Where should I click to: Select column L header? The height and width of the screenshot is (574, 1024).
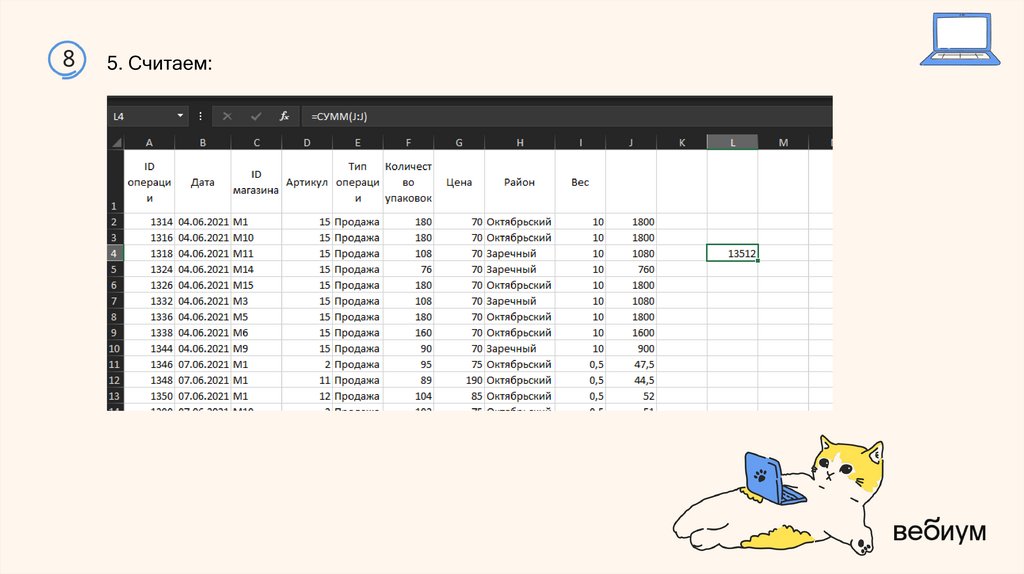click(x=732, y=143)
